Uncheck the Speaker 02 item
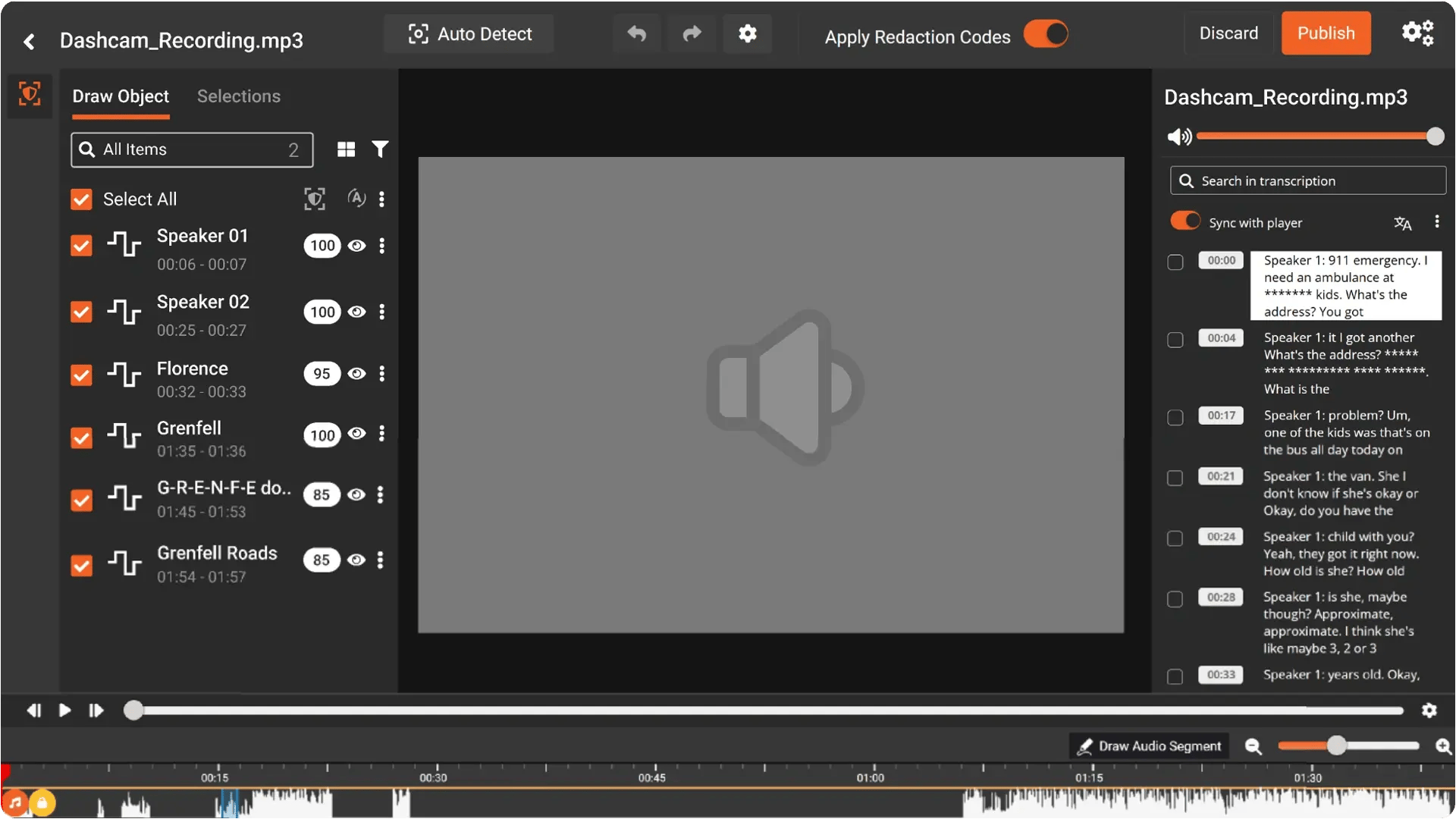1456x819 pixels. tap(81, 312)
